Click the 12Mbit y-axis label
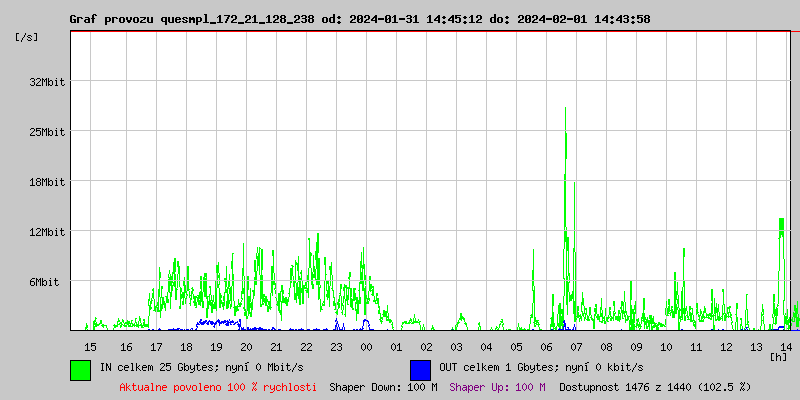This screenshot has width=800, height=400. point(47,232)
